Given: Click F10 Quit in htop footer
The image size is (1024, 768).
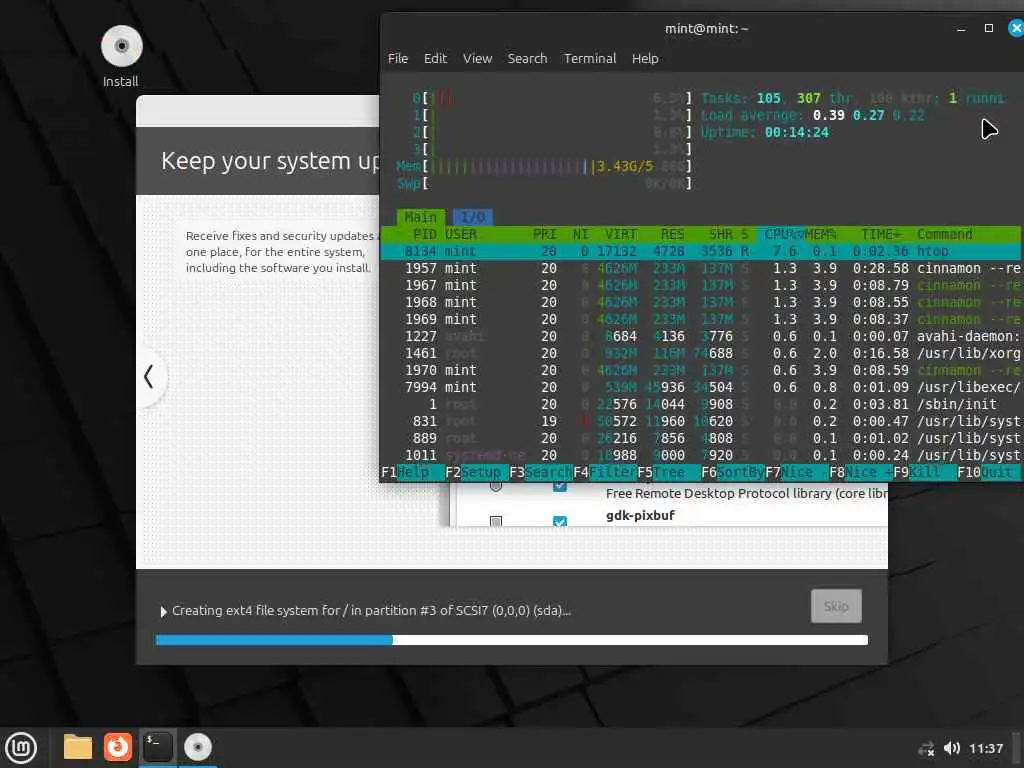Looking at the screenshot, I should tap(987, 472).
